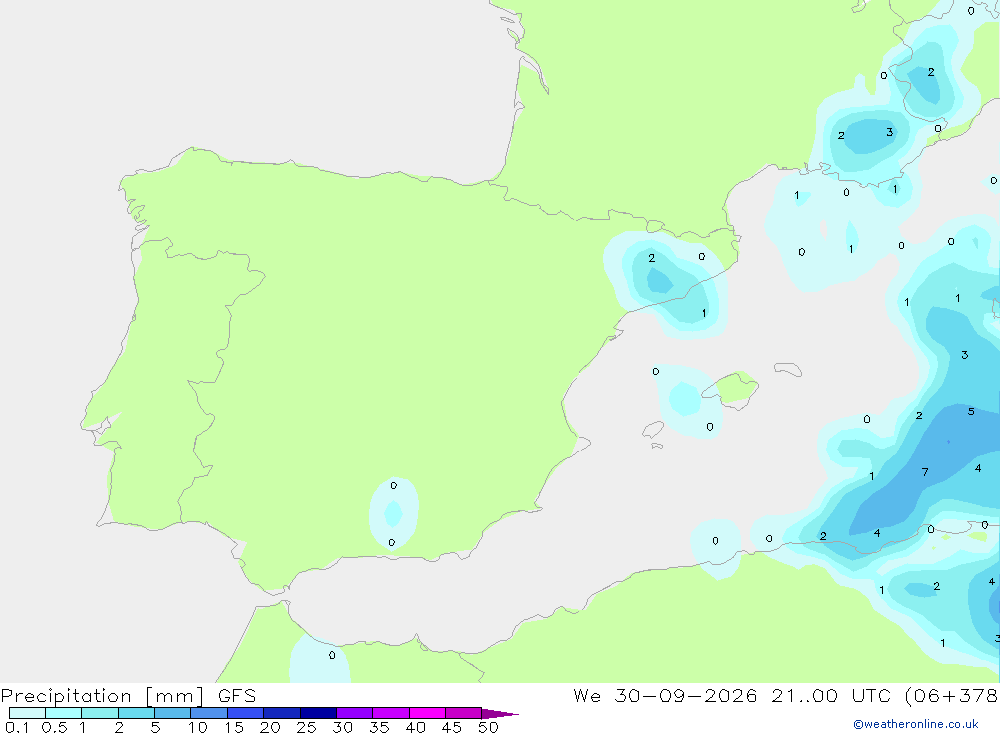1000x733 pixels.
Task: Select the 0.1–0.5 mm legend swatch
Action: 27,713
